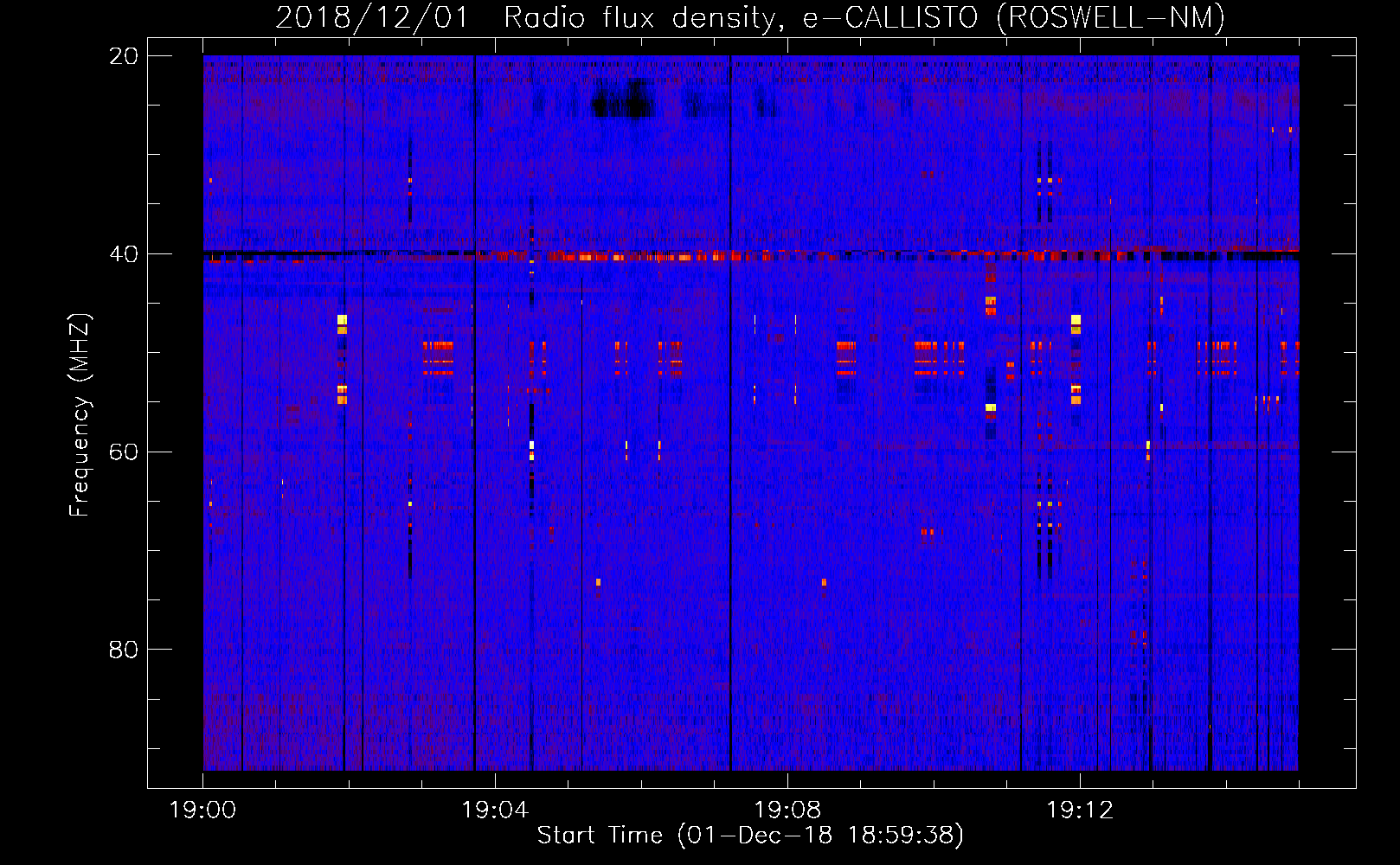Viewport: 1400px width, 865px height.
Task: Click the '19:08' time tick label
Action: click(787, 811)
